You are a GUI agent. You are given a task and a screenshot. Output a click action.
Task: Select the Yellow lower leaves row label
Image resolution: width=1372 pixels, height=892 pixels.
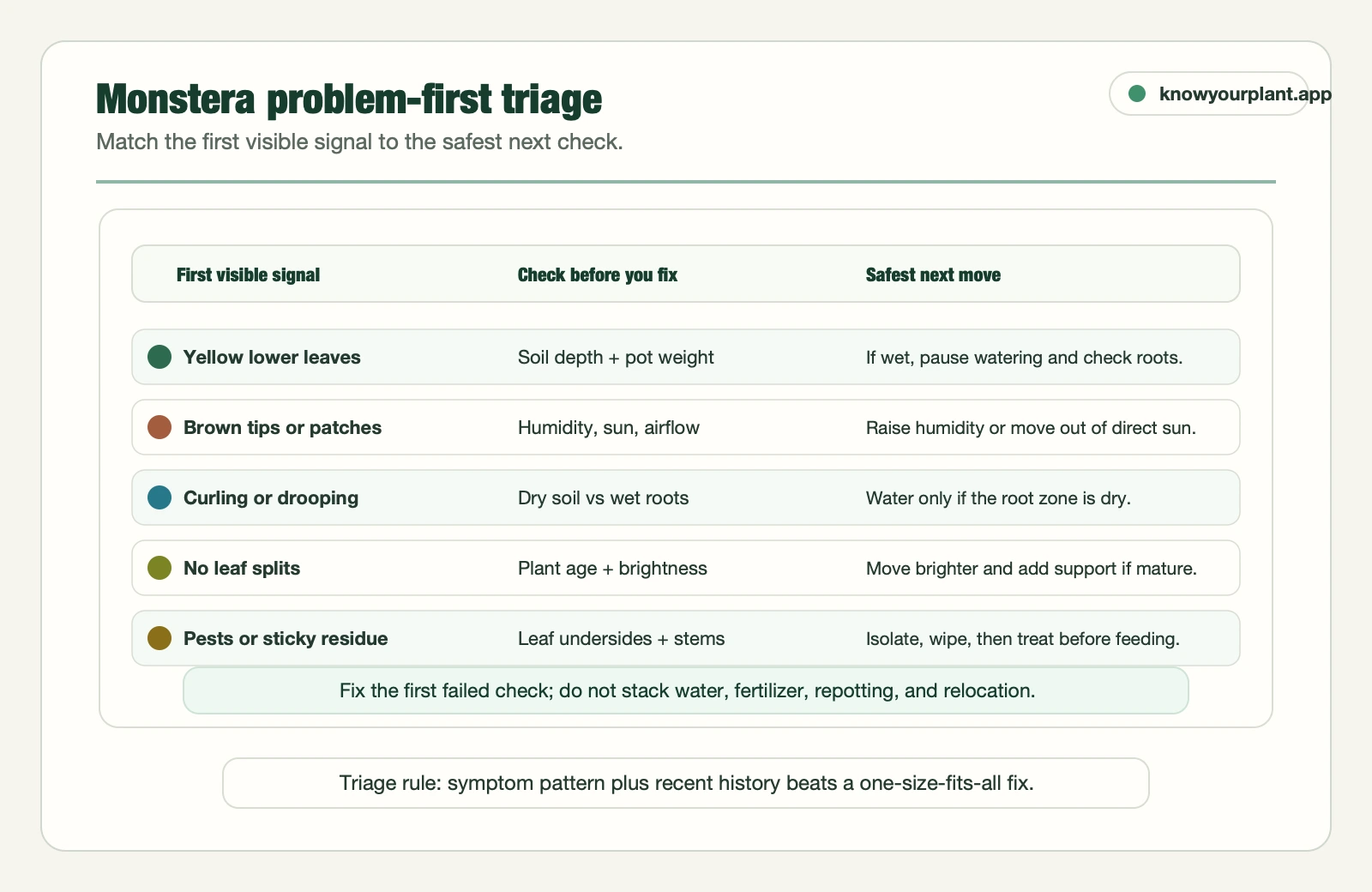coord(272,357)
